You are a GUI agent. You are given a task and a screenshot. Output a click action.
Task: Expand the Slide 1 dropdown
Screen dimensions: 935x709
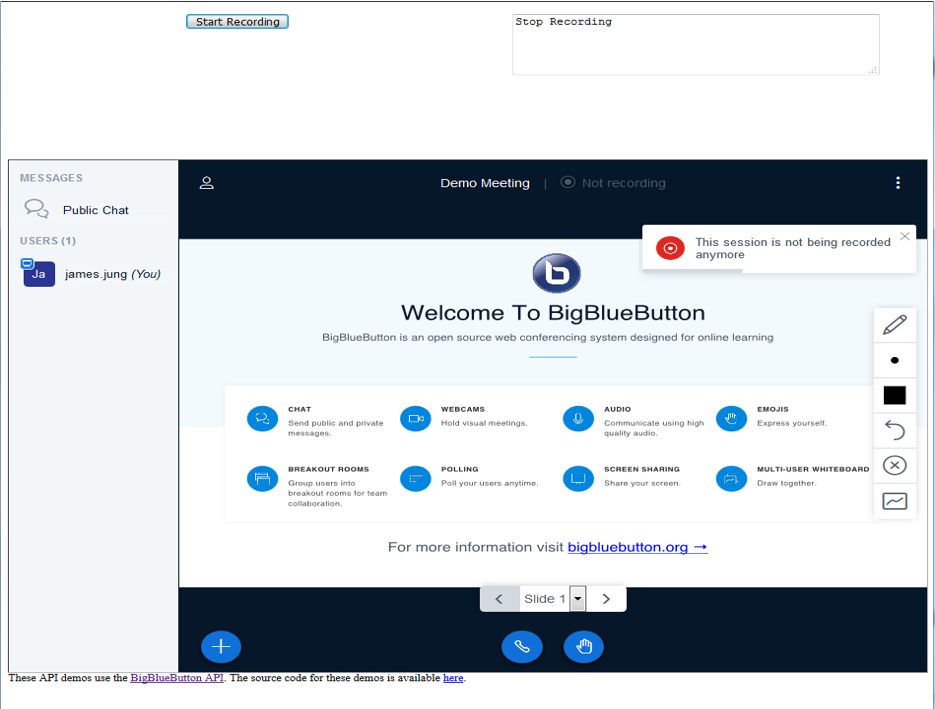pos(577,599)
